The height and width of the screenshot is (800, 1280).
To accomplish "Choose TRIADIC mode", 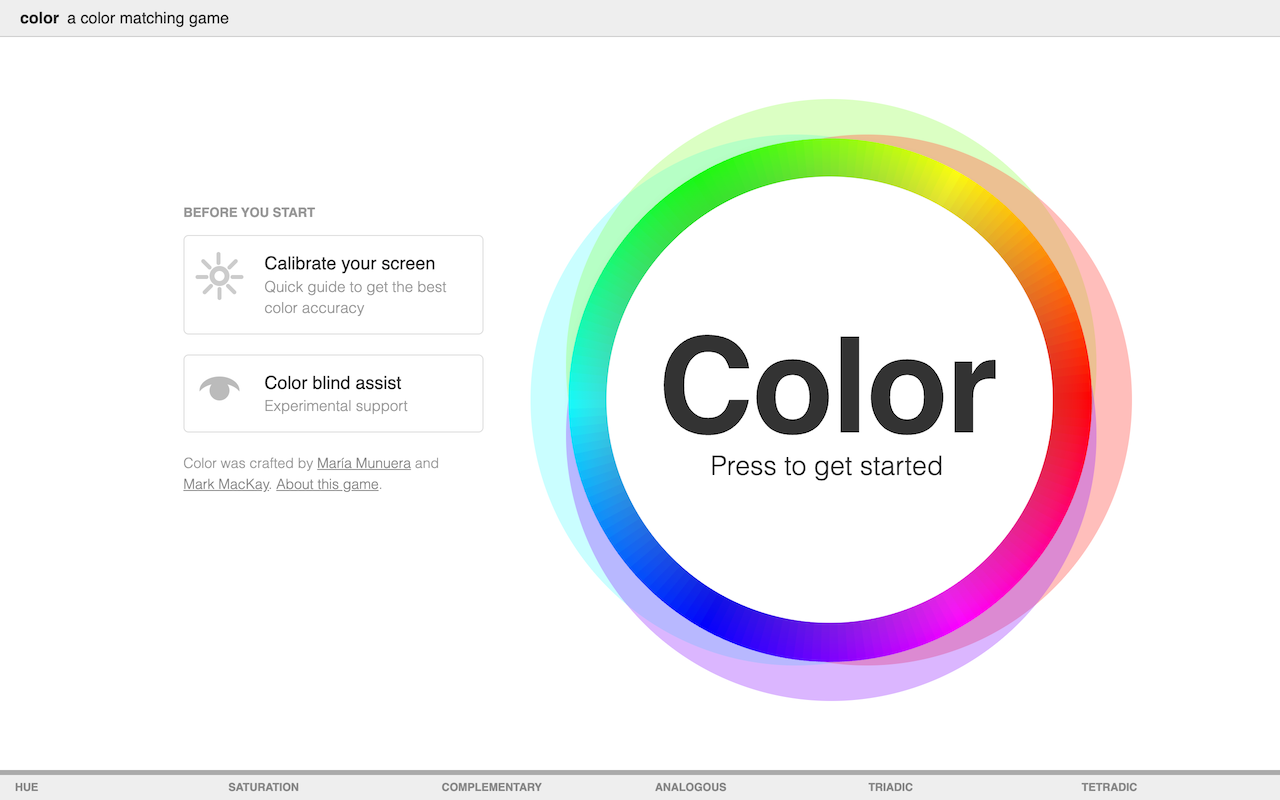I will [890, 787].
